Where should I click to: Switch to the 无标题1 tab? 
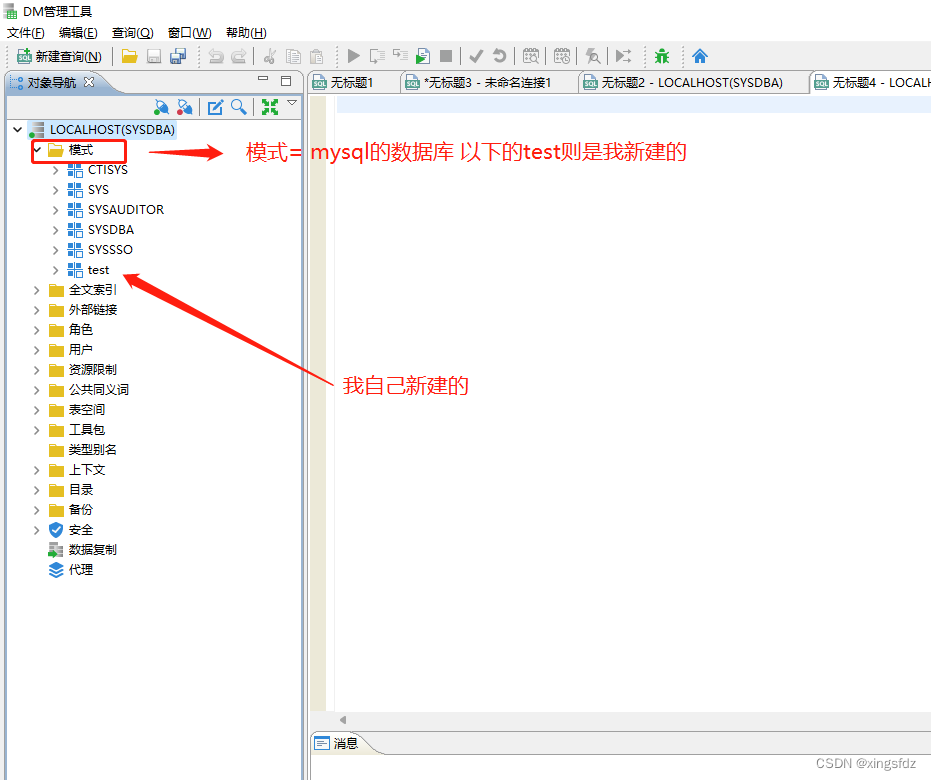coord(352,83)
